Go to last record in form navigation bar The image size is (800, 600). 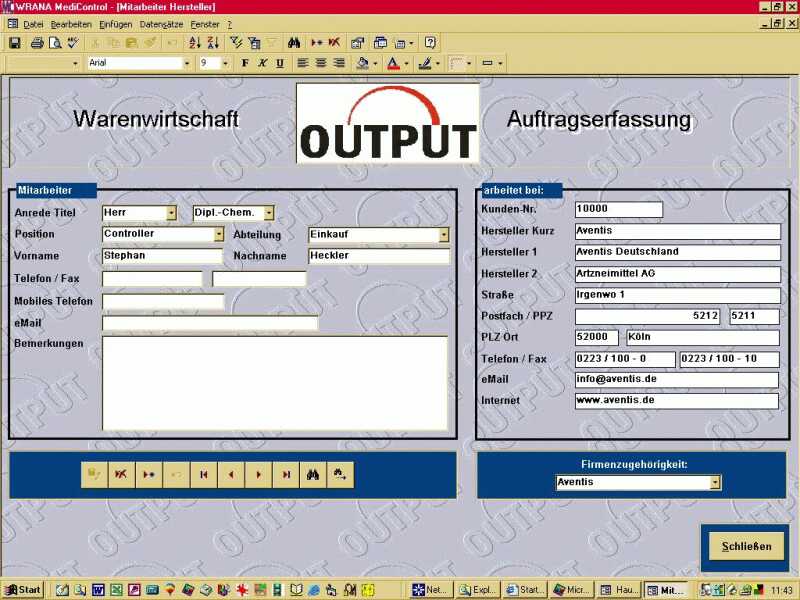(x=286, y=475)
